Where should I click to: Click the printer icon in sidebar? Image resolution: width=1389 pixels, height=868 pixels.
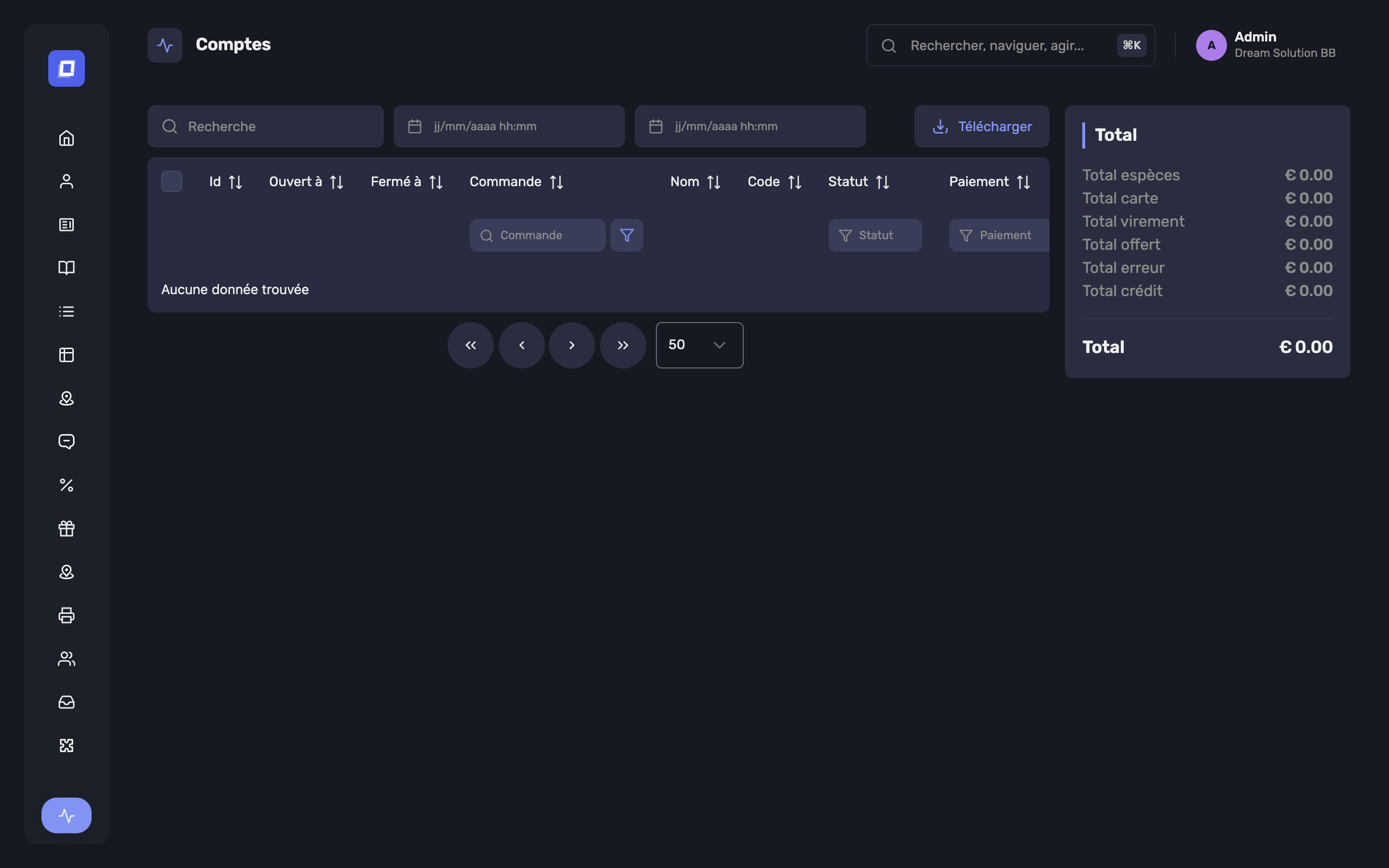67,615
